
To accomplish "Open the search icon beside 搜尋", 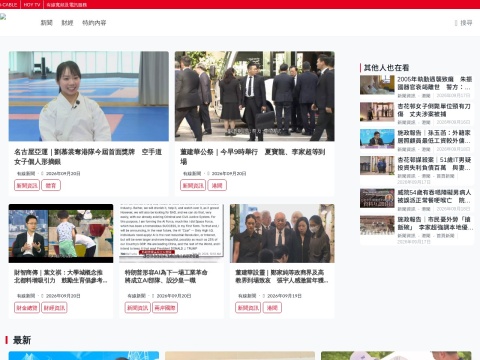I will (x=456, y=23).
